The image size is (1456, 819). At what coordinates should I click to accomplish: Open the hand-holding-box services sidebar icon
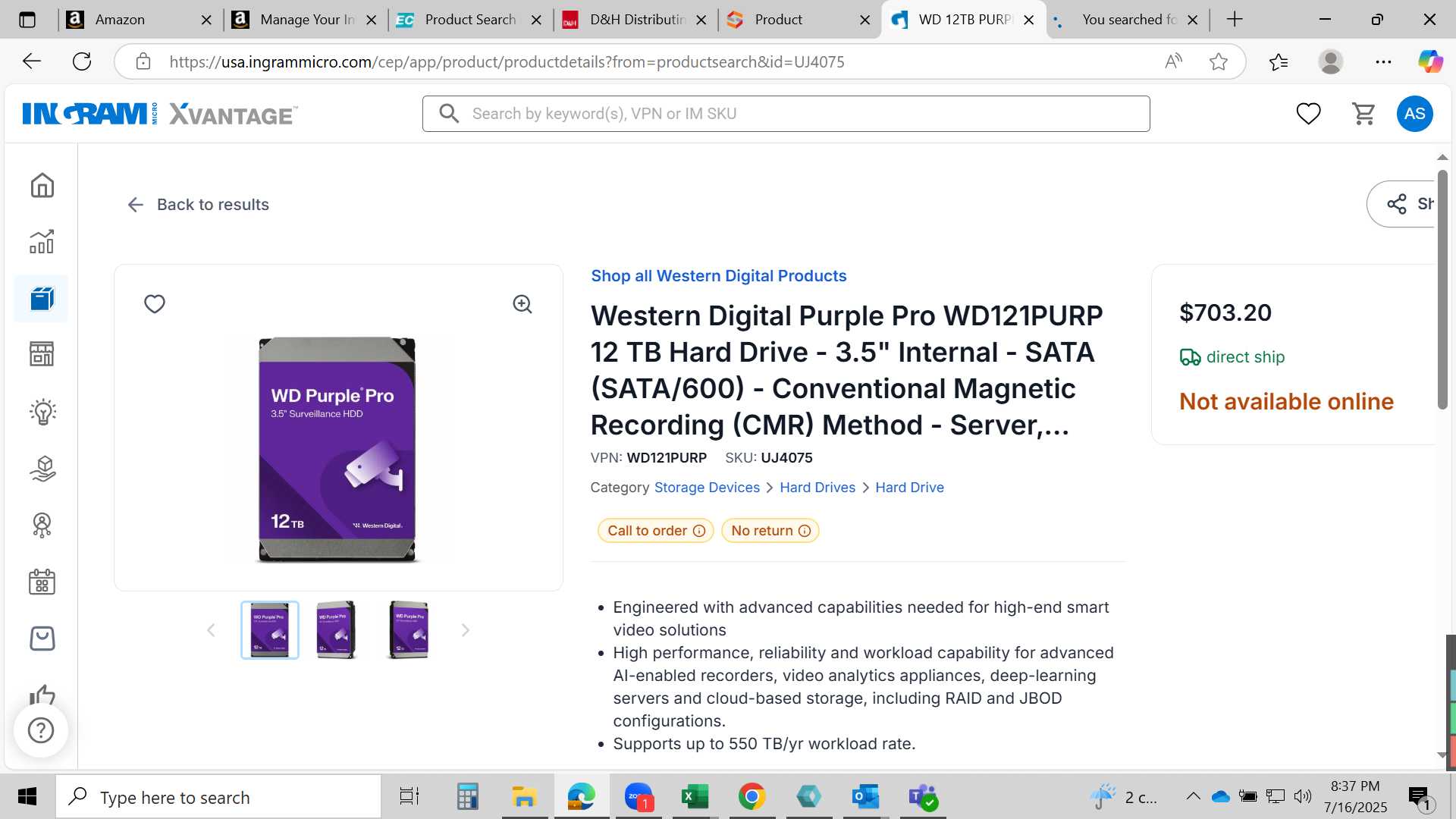pos(42,469)
